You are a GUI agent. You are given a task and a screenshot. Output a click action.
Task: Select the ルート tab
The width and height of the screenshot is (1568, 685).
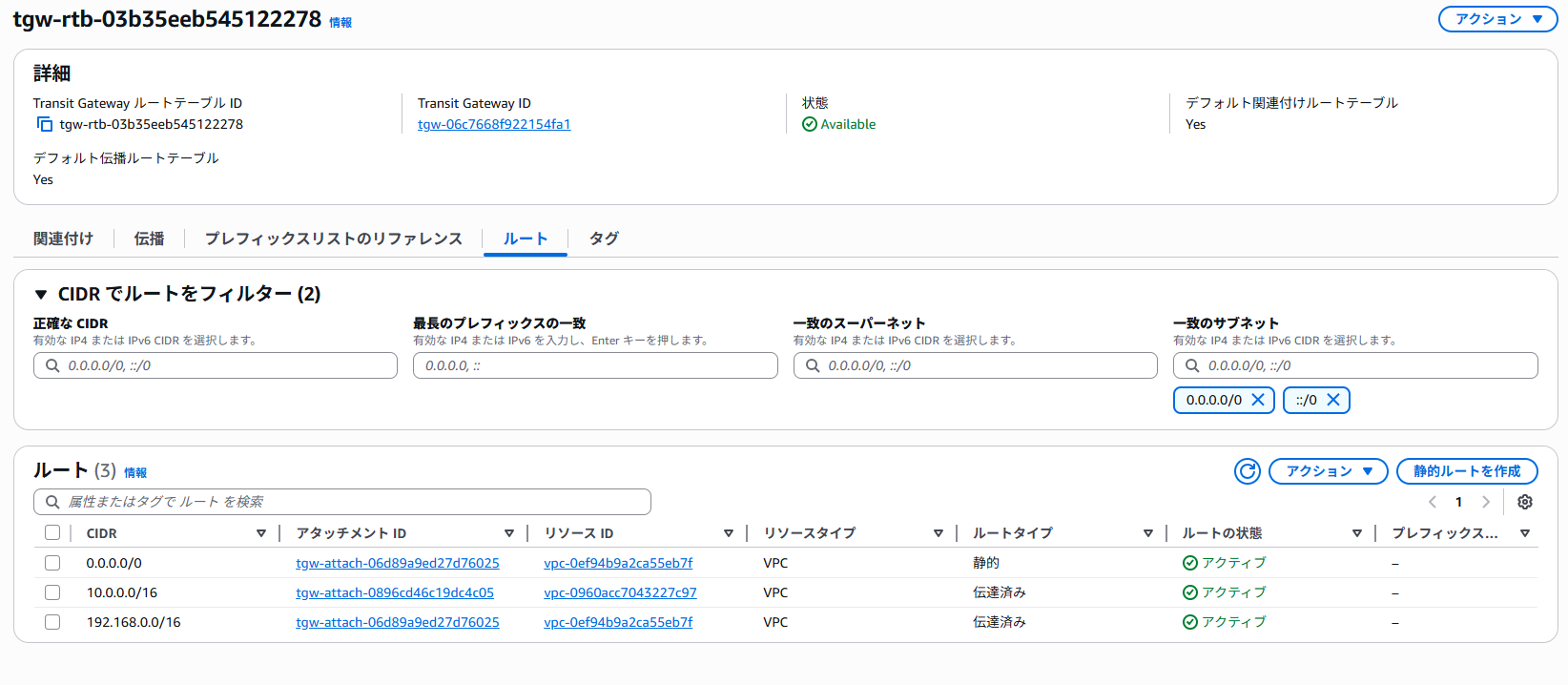(526, 239)
